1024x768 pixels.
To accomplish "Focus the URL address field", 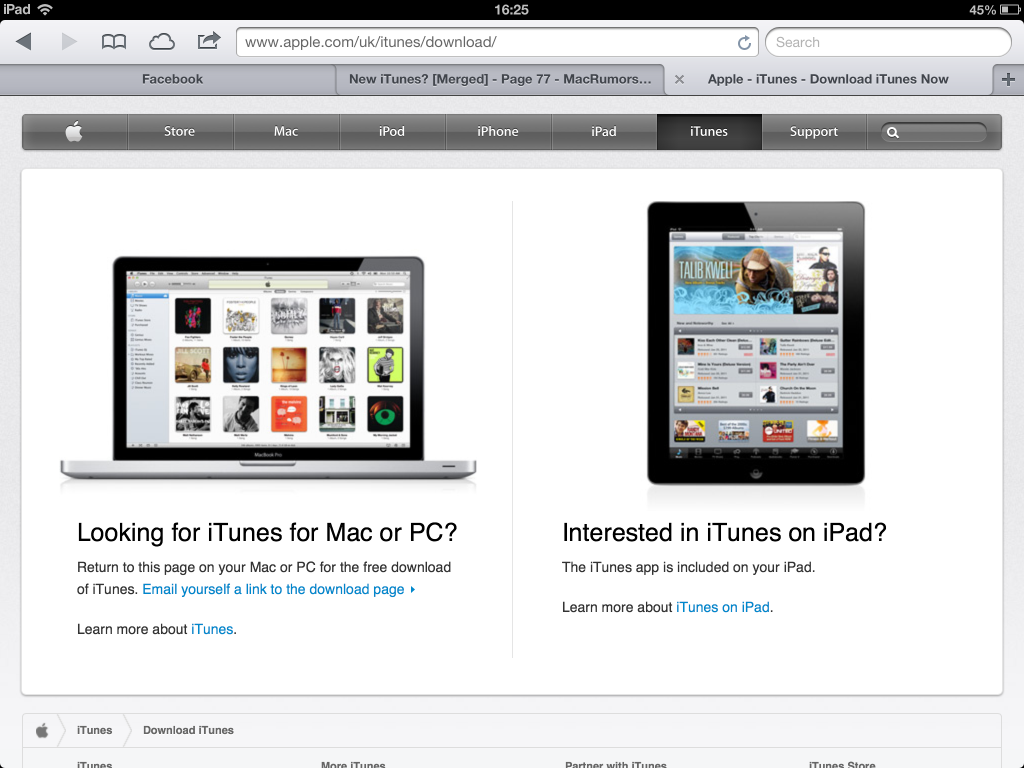I will (x=497, y=42).
